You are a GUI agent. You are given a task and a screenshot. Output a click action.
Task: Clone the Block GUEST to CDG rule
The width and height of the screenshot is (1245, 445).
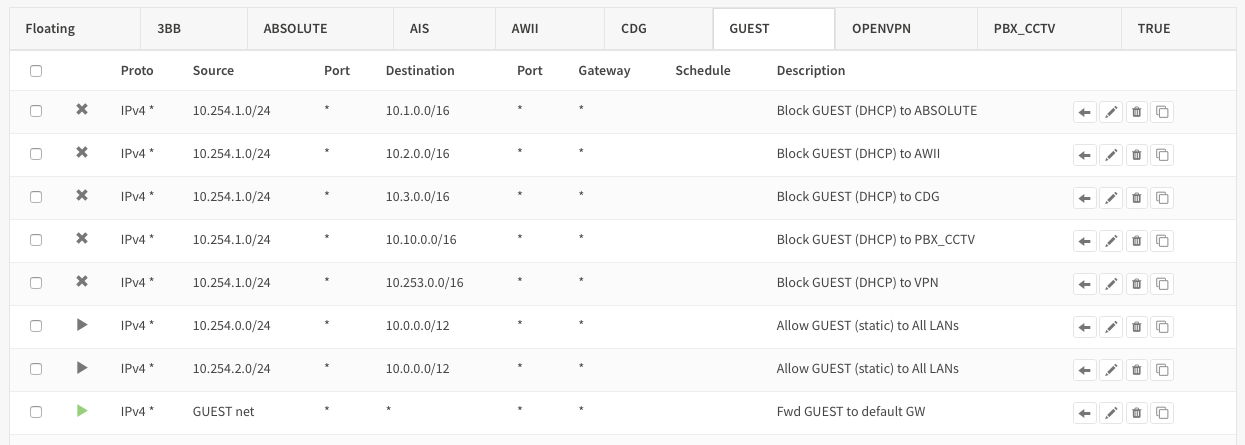[1162, 198]
